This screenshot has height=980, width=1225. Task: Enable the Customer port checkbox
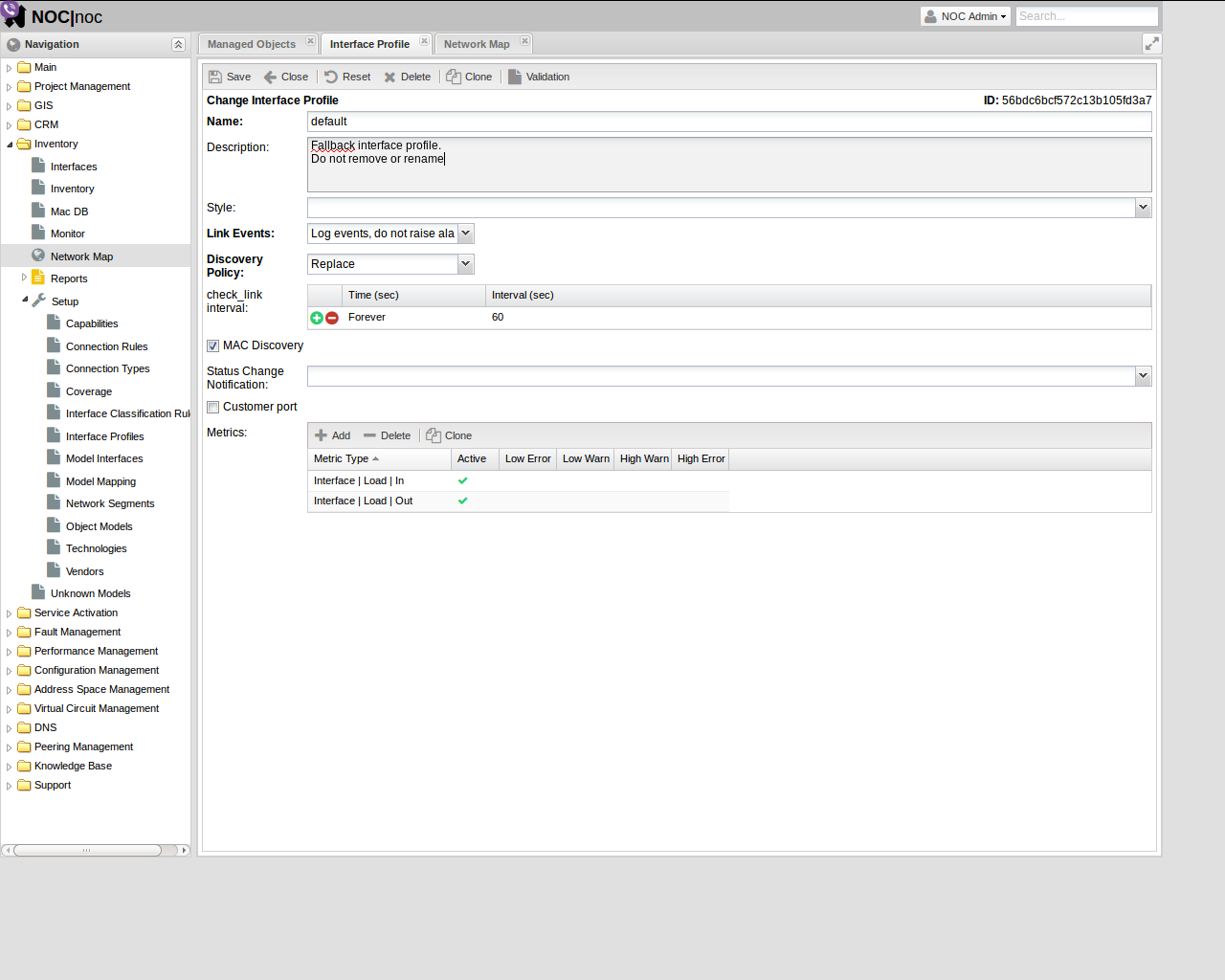(212, 407)
